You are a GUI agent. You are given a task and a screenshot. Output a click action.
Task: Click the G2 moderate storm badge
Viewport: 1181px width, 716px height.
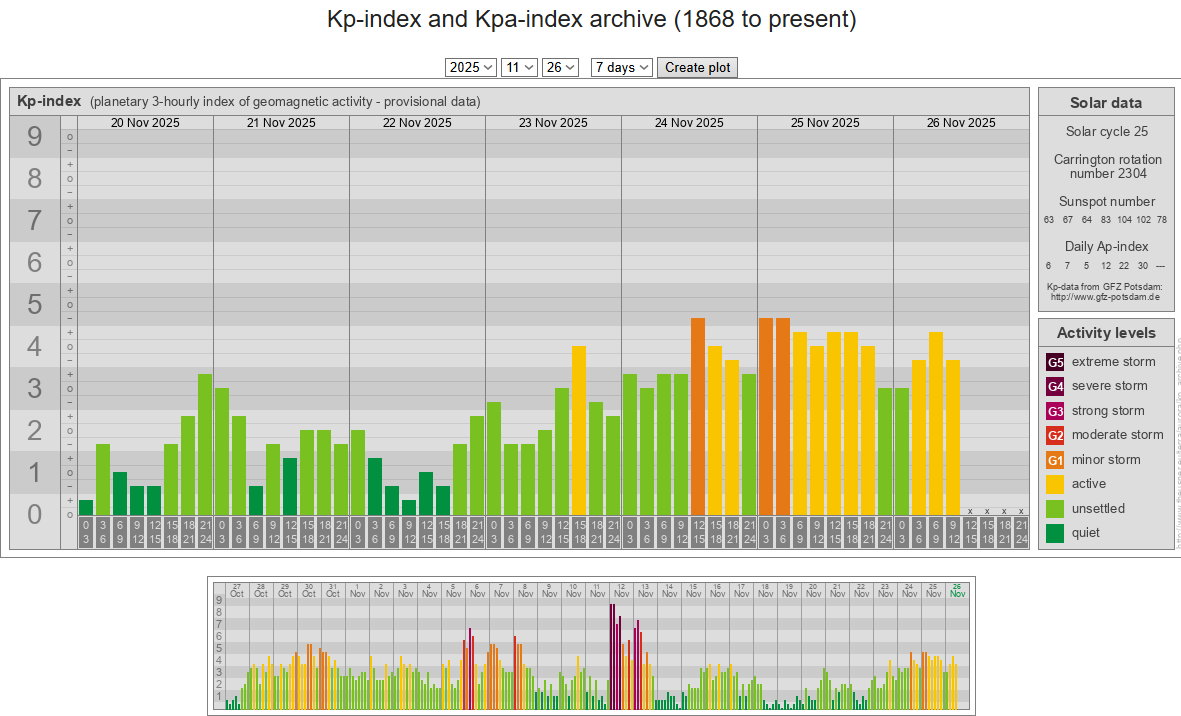tap(1055, 435)
